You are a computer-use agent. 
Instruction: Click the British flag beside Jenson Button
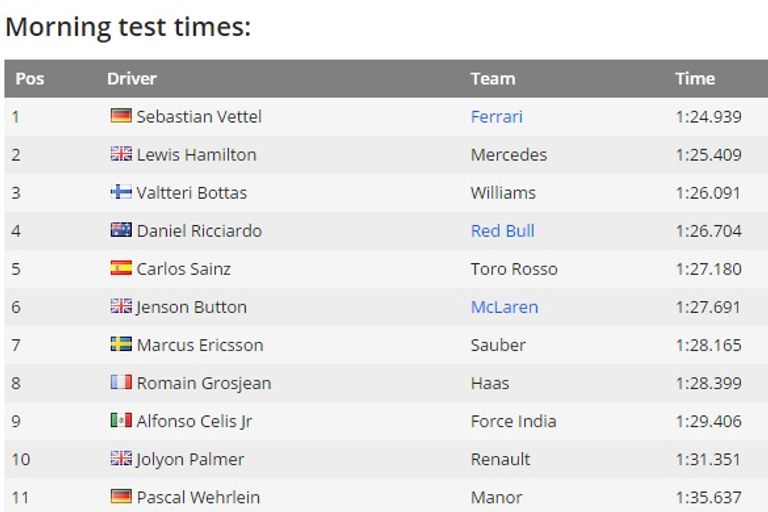click(x=121, y=306)
